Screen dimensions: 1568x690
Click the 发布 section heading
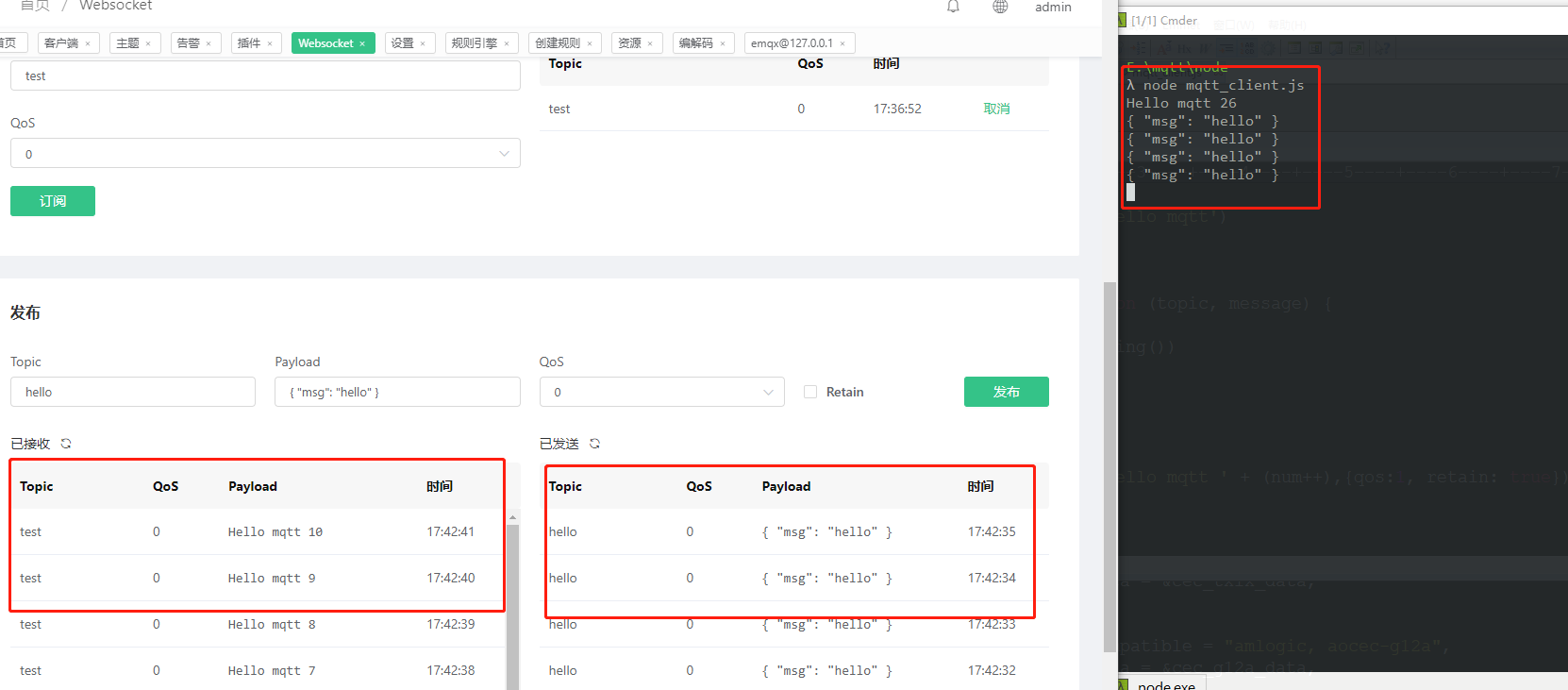(25, 312)
